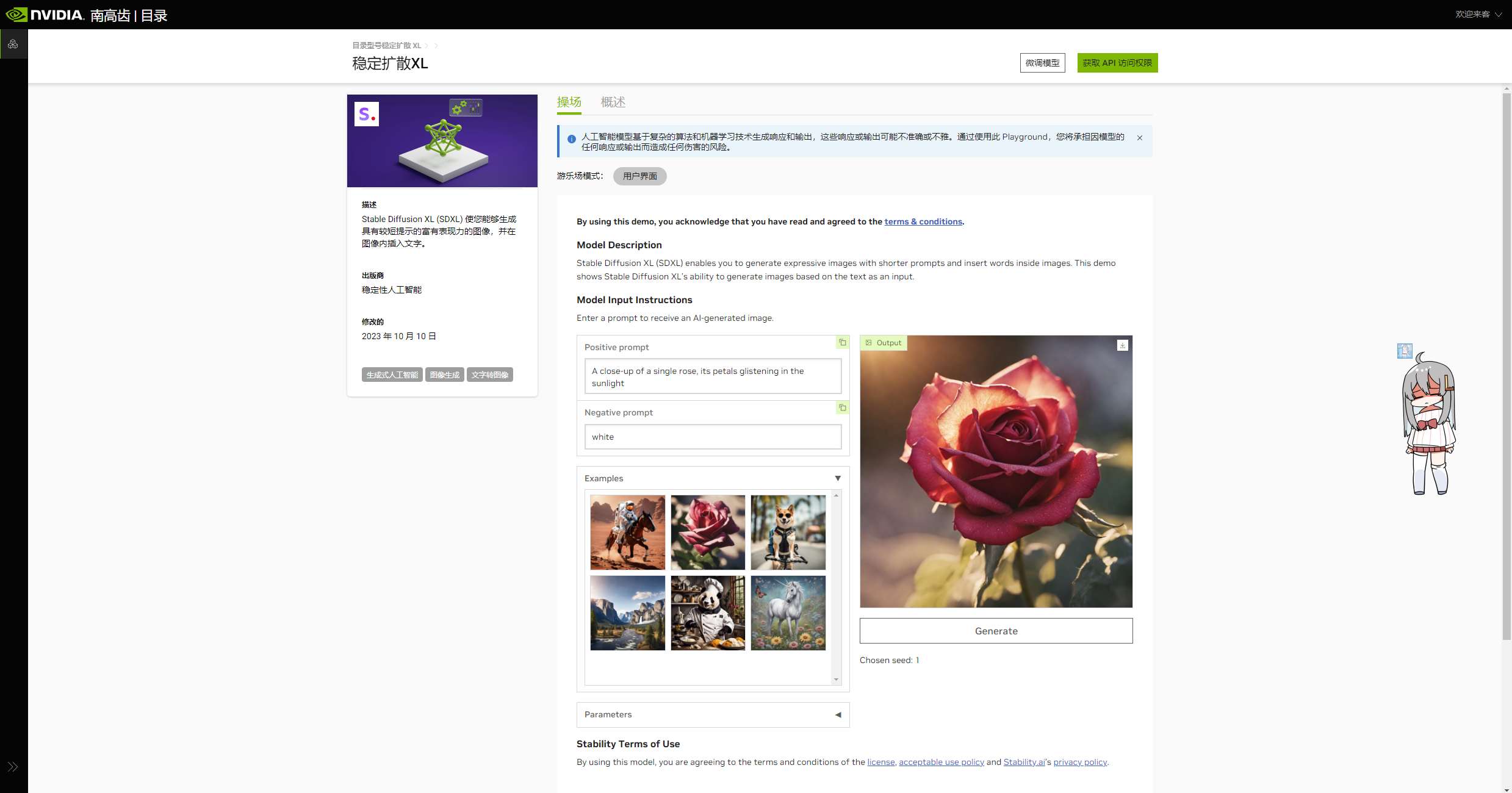
Task: Click the generated rose output image
Action: pos(996,472)
